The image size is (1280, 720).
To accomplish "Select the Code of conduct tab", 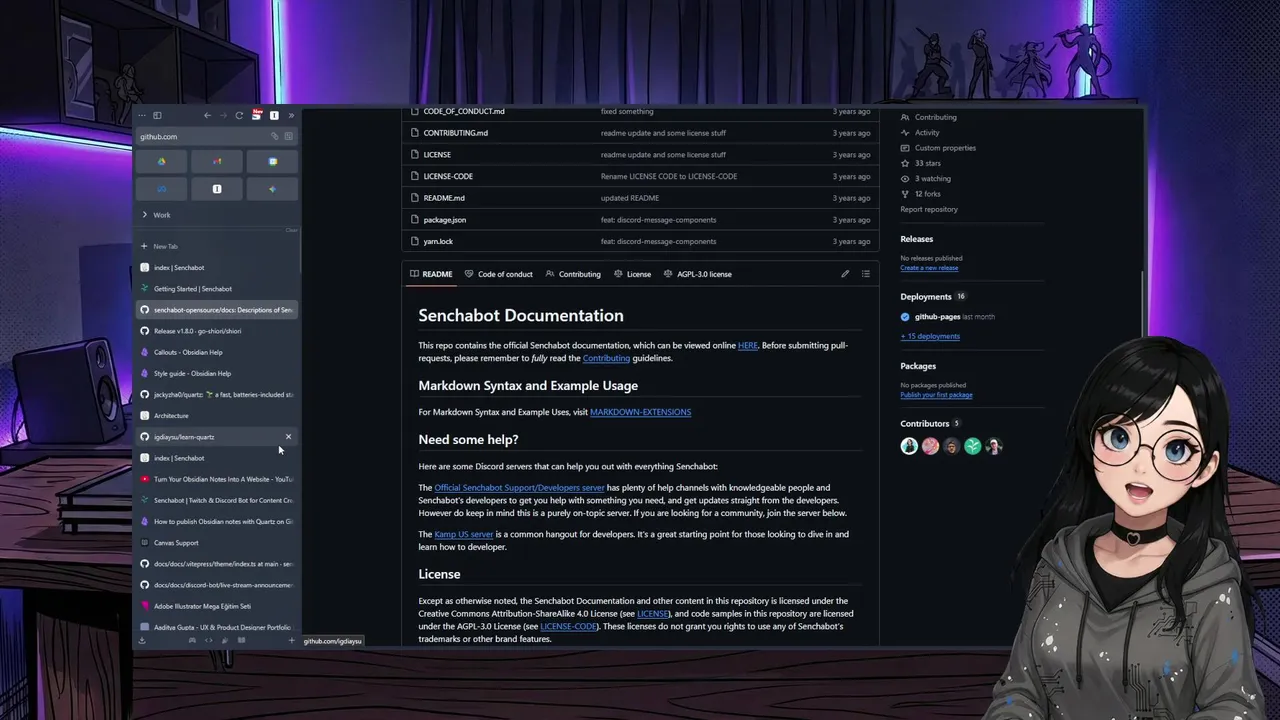I will point(498,274).
